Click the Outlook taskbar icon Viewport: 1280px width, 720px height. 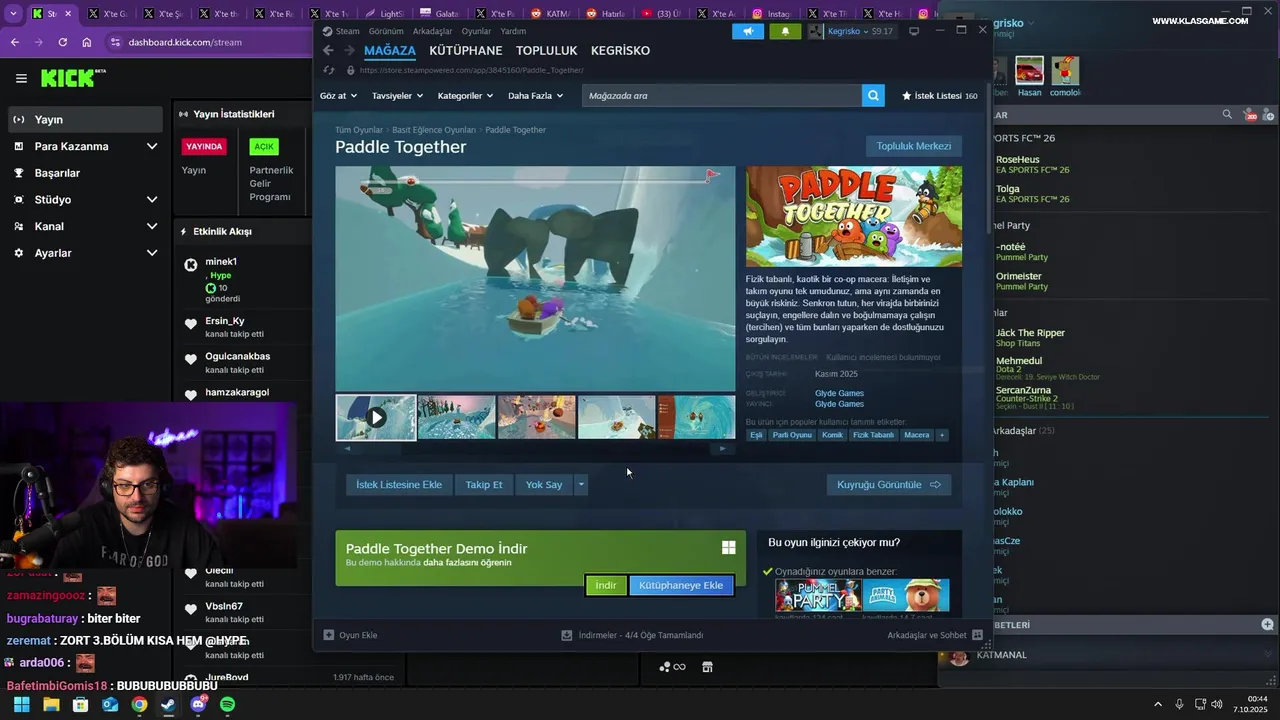click(x=110, y=705)
